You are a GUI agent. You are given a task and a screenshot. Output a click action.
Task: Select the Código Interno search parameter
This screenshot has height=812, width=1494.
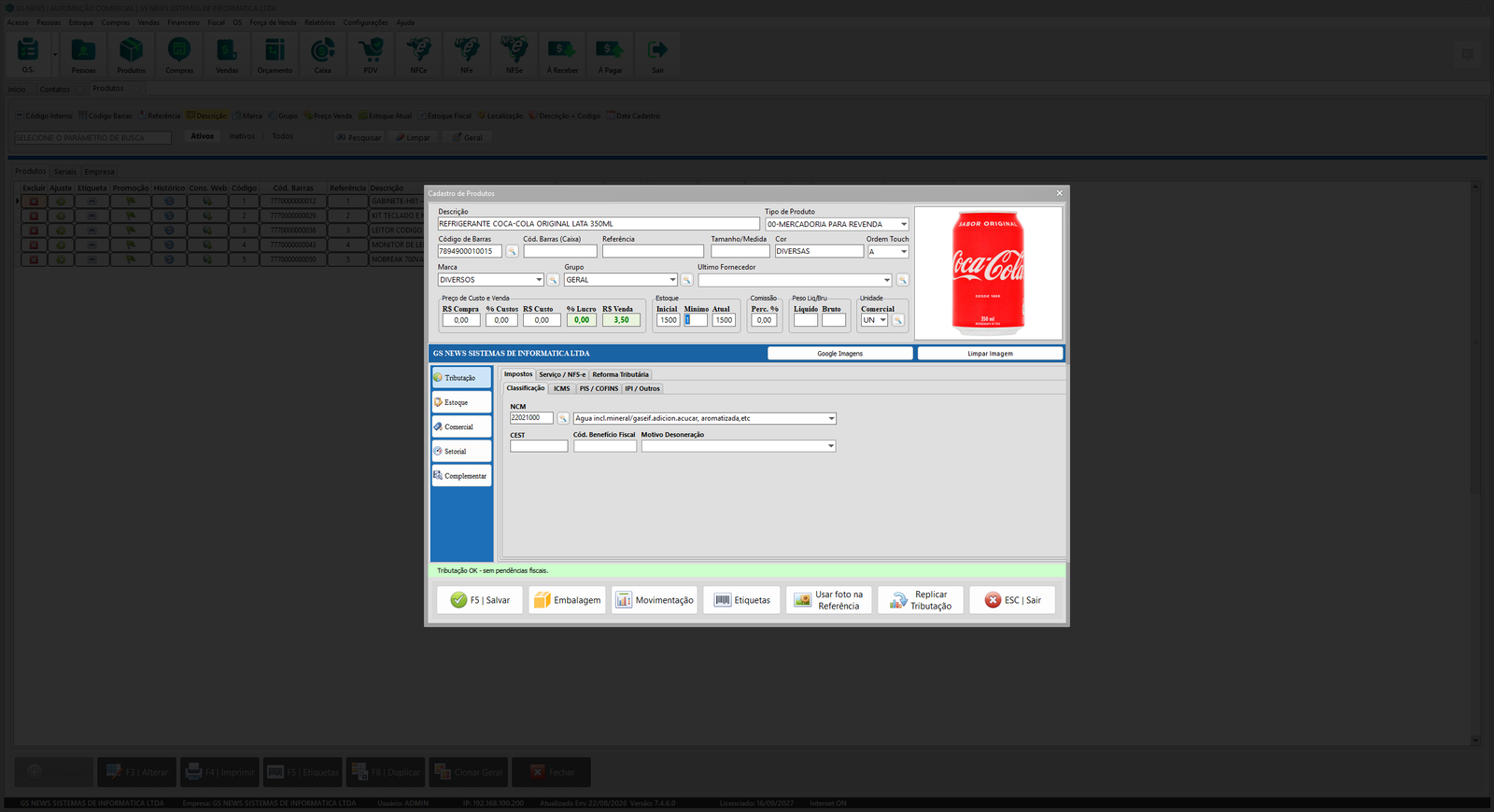coord(44,116)
